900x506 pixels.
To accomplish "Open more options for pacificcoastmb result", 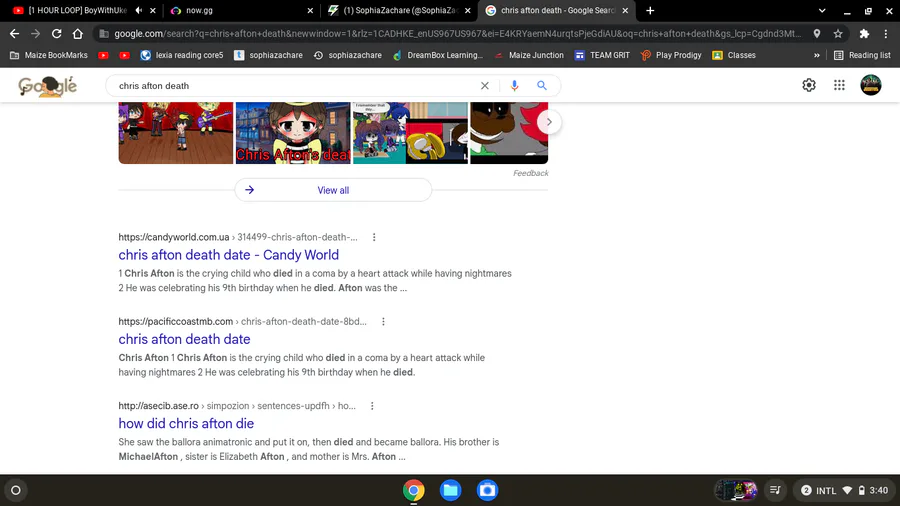I will 383,321.
